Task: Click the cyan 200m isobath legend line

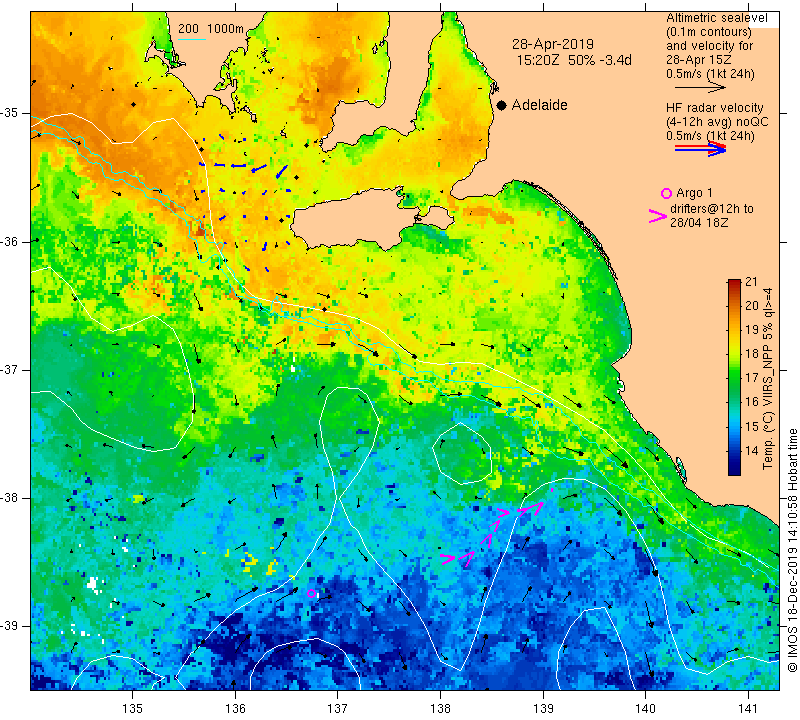Action: point(191,39)
